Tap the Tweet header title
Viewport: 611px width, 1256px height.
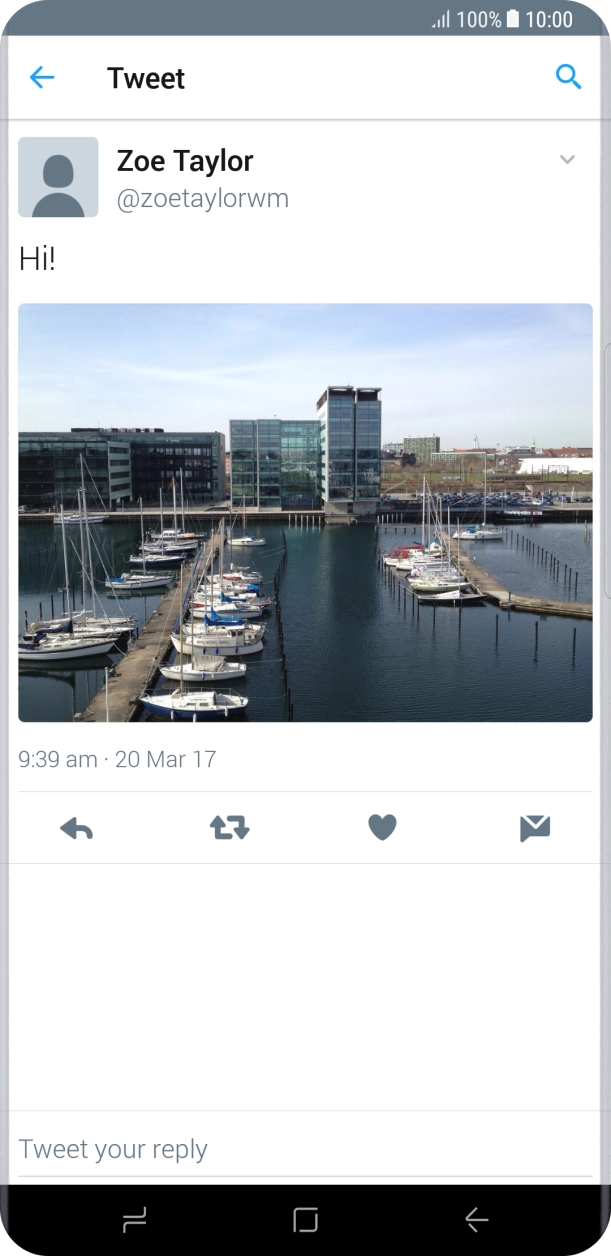coord(146,78)
